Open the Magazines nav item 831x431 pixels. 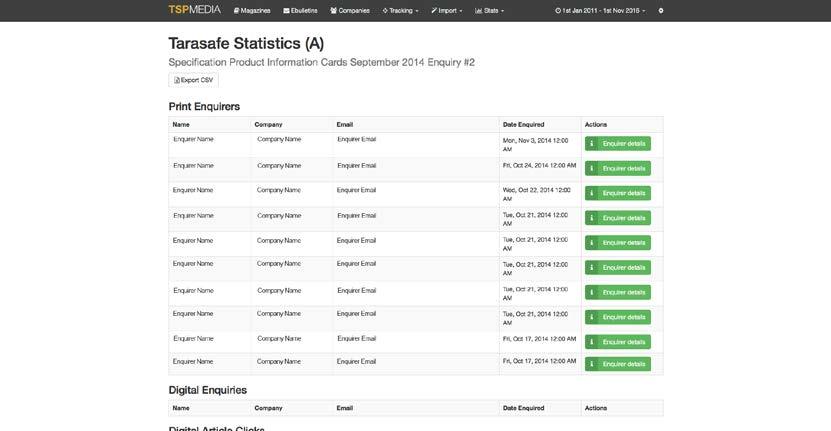pyautogui.click(x=252, y=11)
